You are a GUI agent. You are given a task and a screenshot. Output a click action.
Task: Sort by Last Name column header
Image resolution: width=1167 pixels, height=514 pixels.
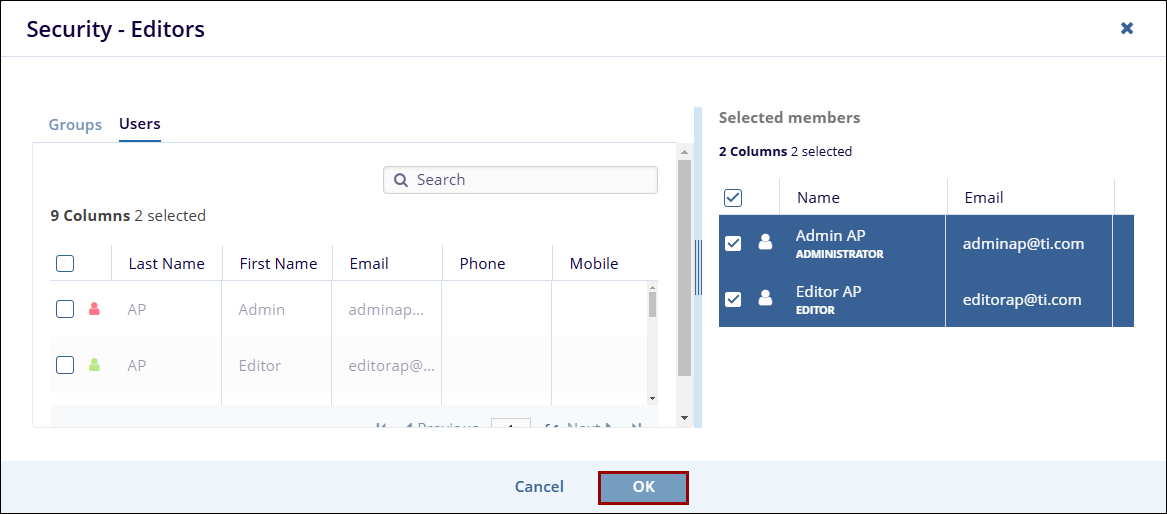166,264
